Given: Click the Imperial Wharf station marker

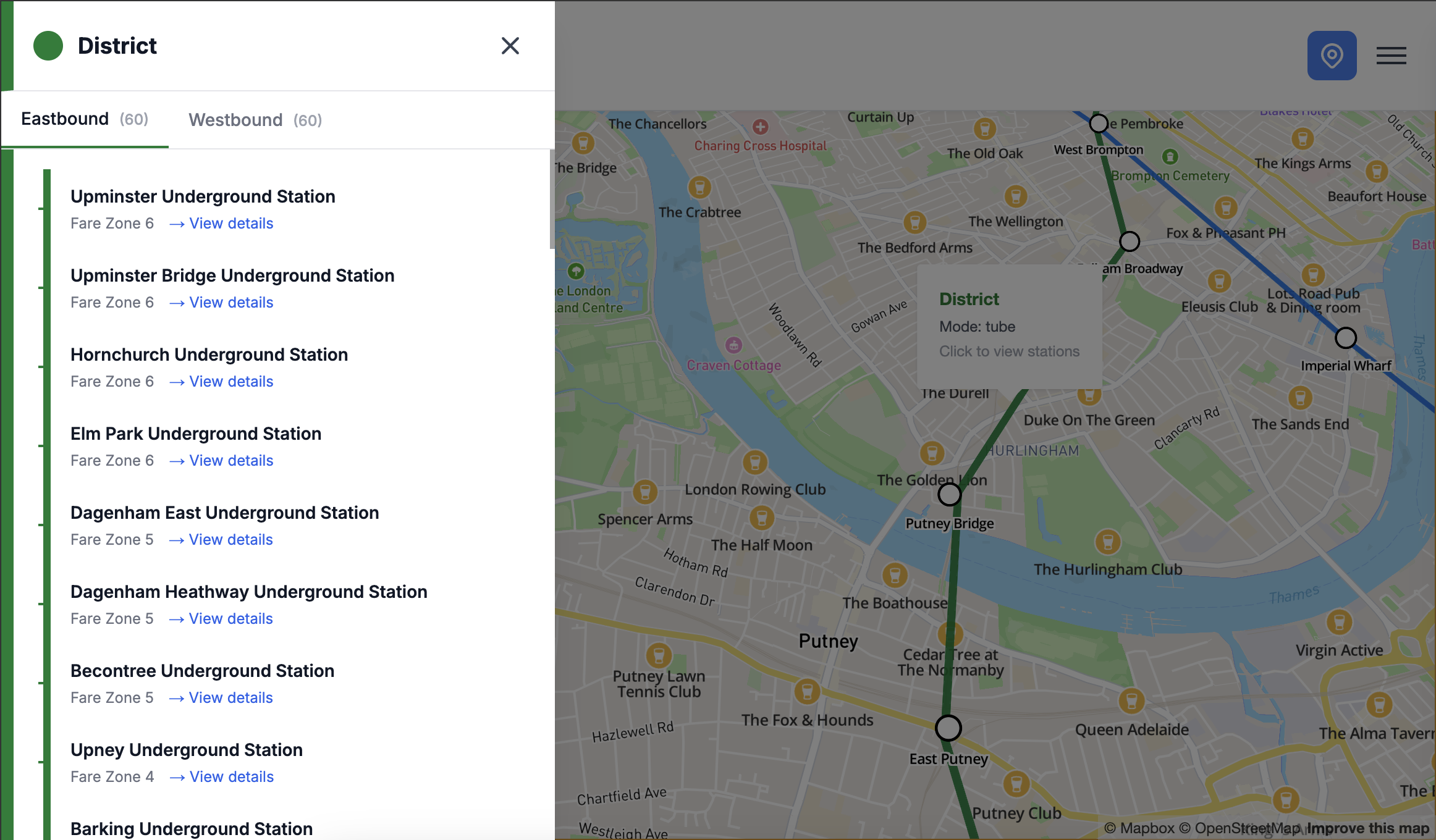Looking at the screenshot, I should point(1345,338).
